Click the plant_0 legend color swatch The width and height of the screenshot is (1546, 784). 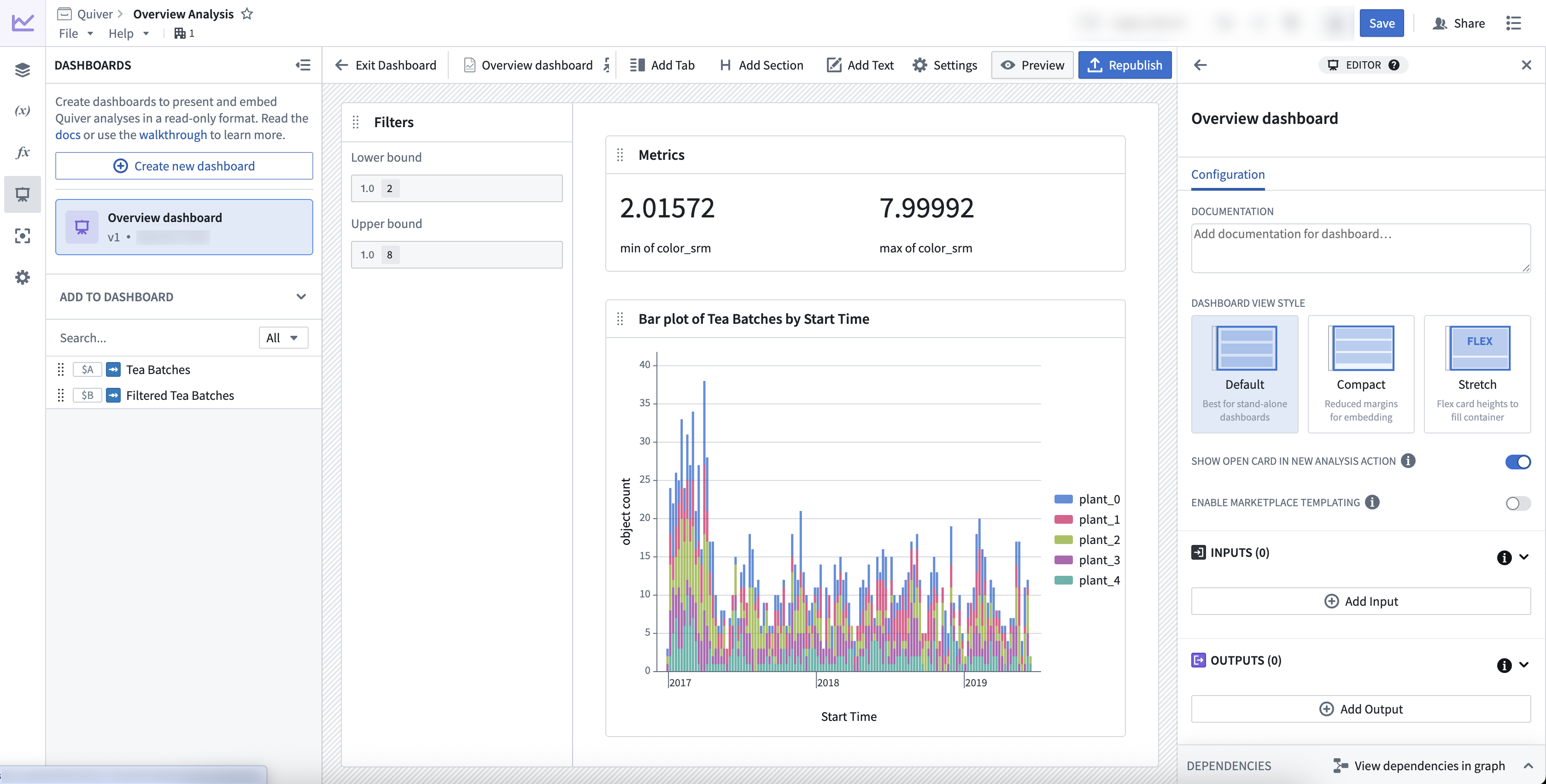[x=1063, y=499]
